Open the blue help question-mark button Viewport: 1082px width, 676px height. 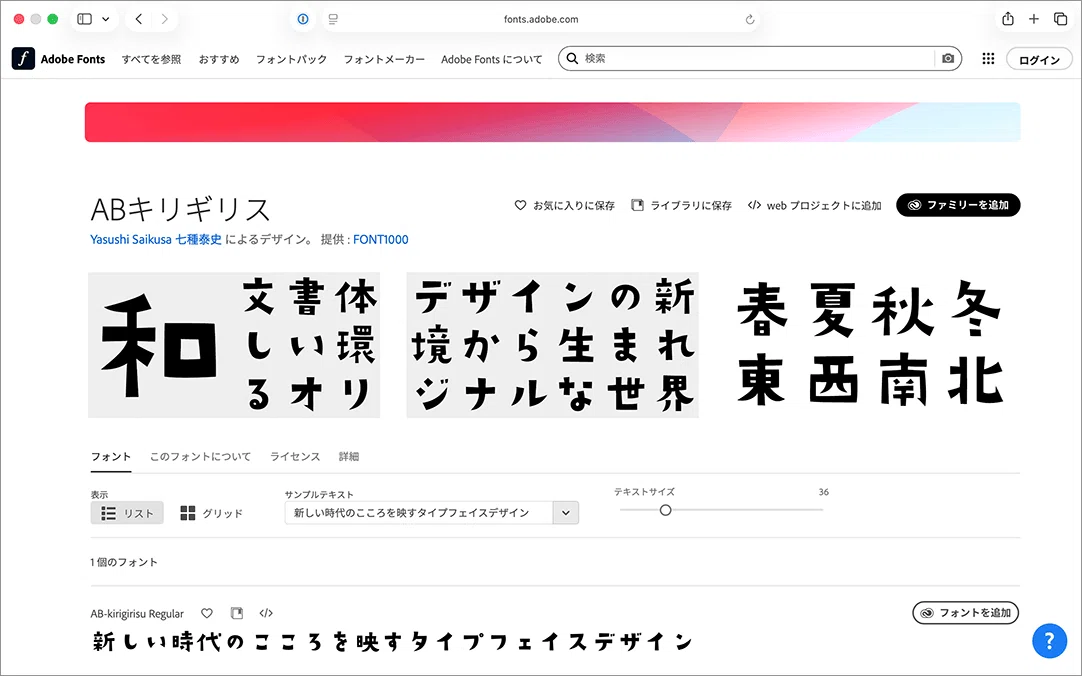pos(1049,641)
